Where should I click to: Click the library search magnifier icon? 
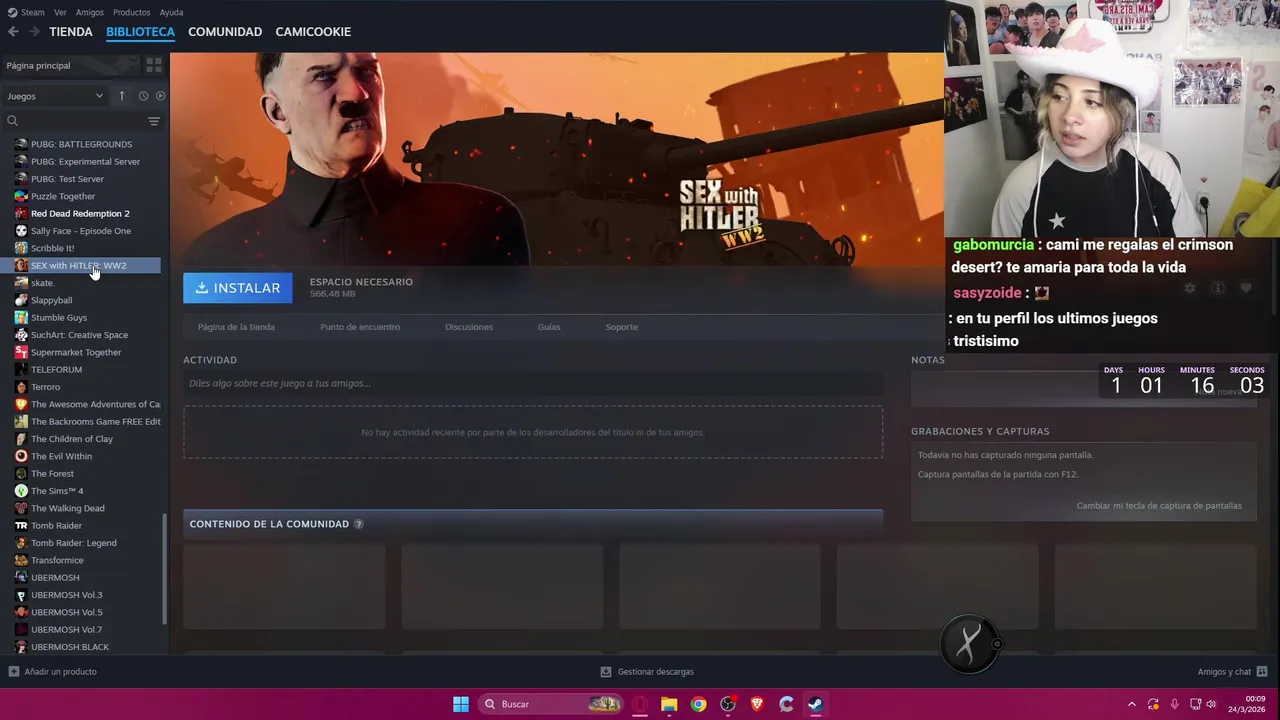[12, 121]
